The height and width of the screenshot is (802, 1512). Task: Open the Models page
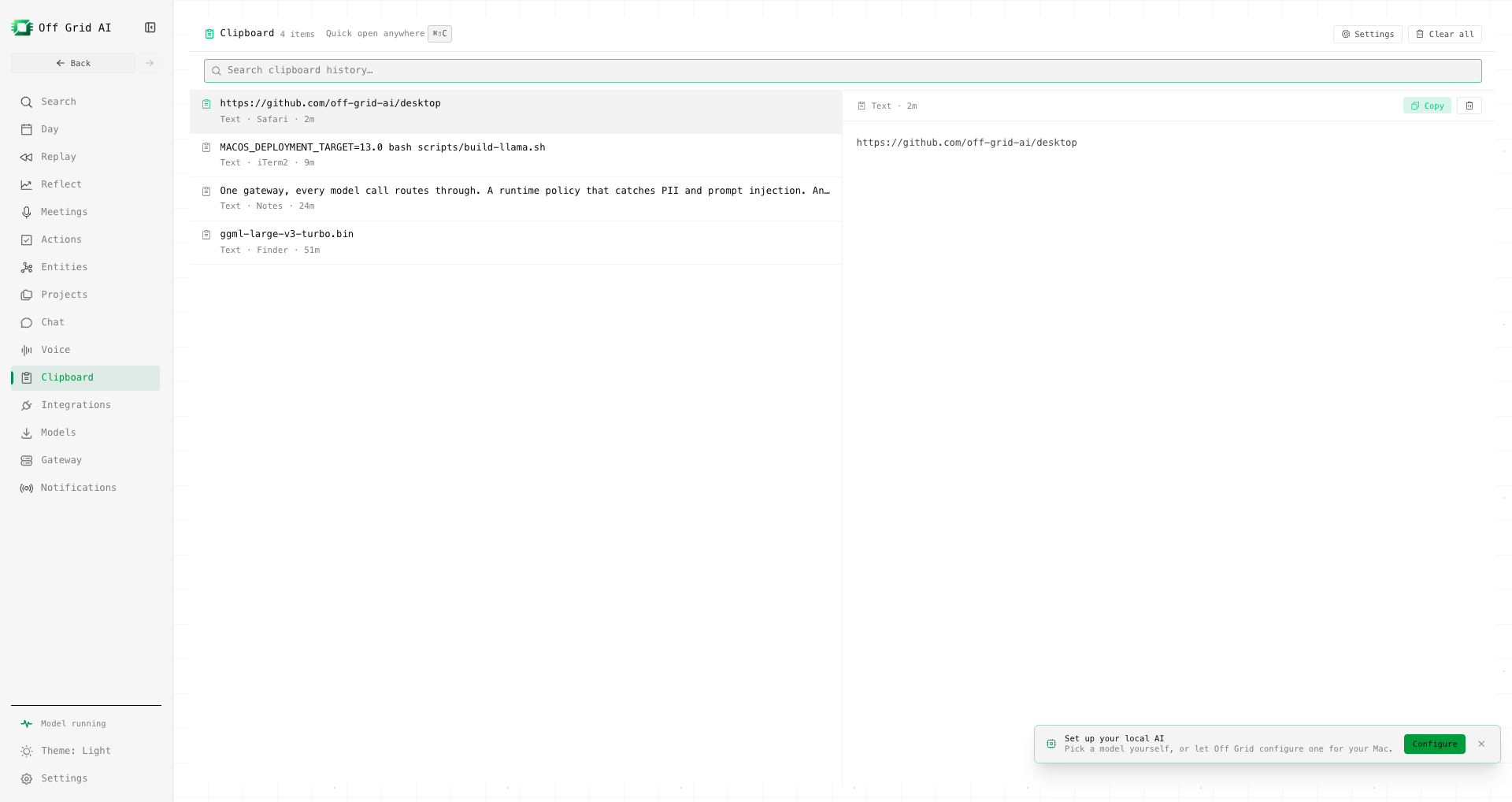(86, 433)
